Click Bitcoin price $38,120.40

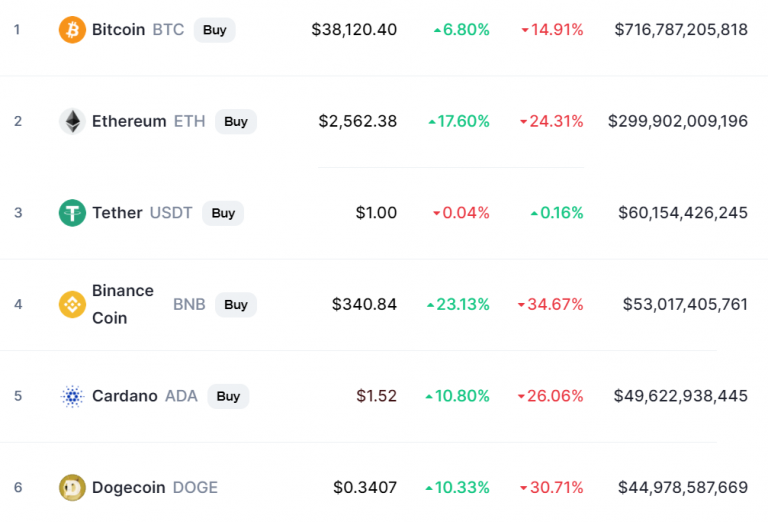click(354, 30)
